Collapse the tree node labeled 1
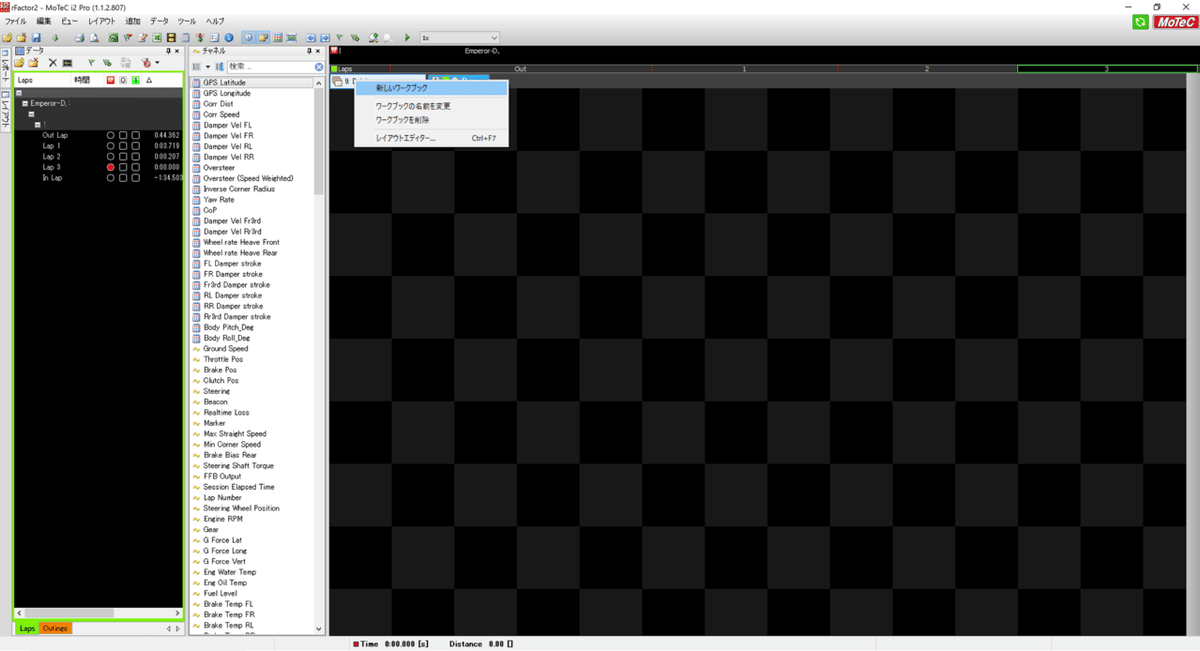 (37, 125)
